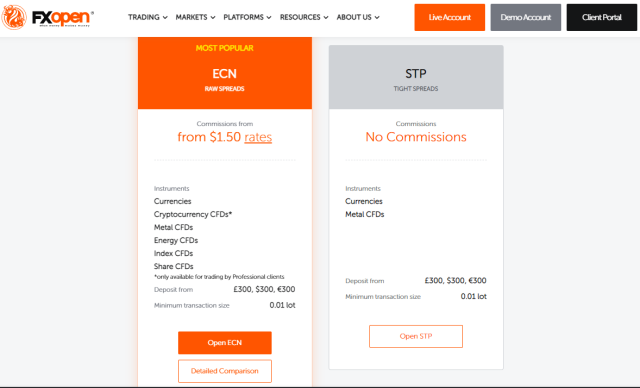
Task: Open the TRADING navigation menu item
Action: click(144, 17)
